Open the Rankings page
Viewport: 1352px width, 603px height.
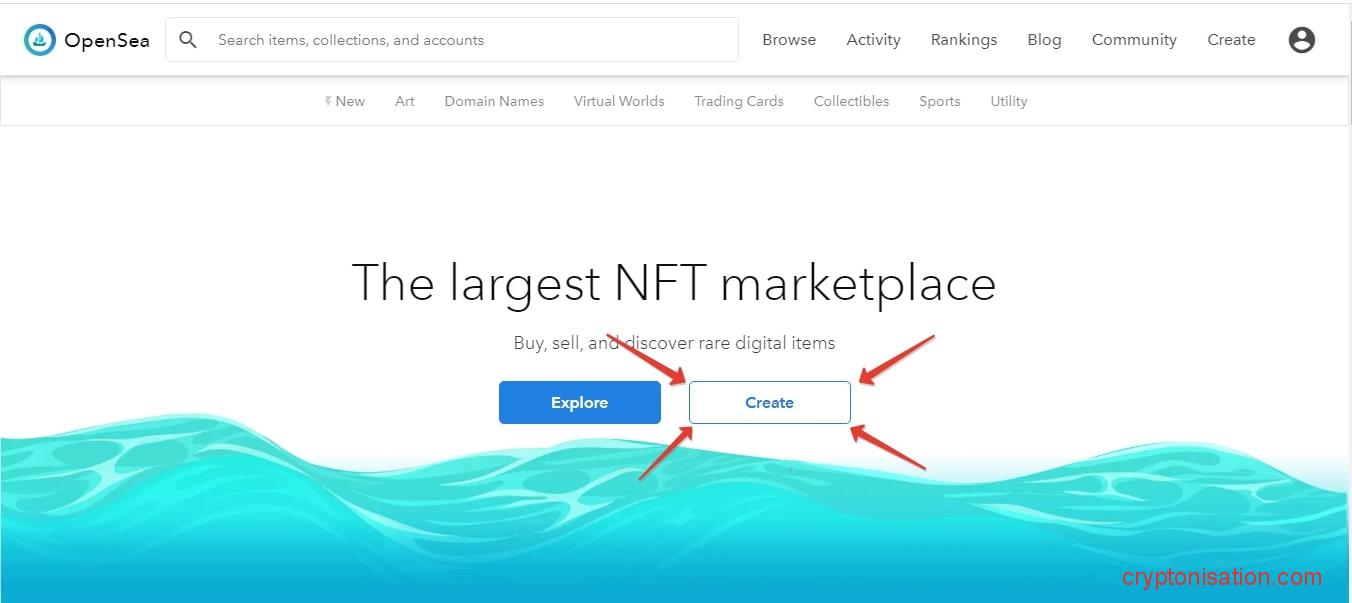click(963, 40)
